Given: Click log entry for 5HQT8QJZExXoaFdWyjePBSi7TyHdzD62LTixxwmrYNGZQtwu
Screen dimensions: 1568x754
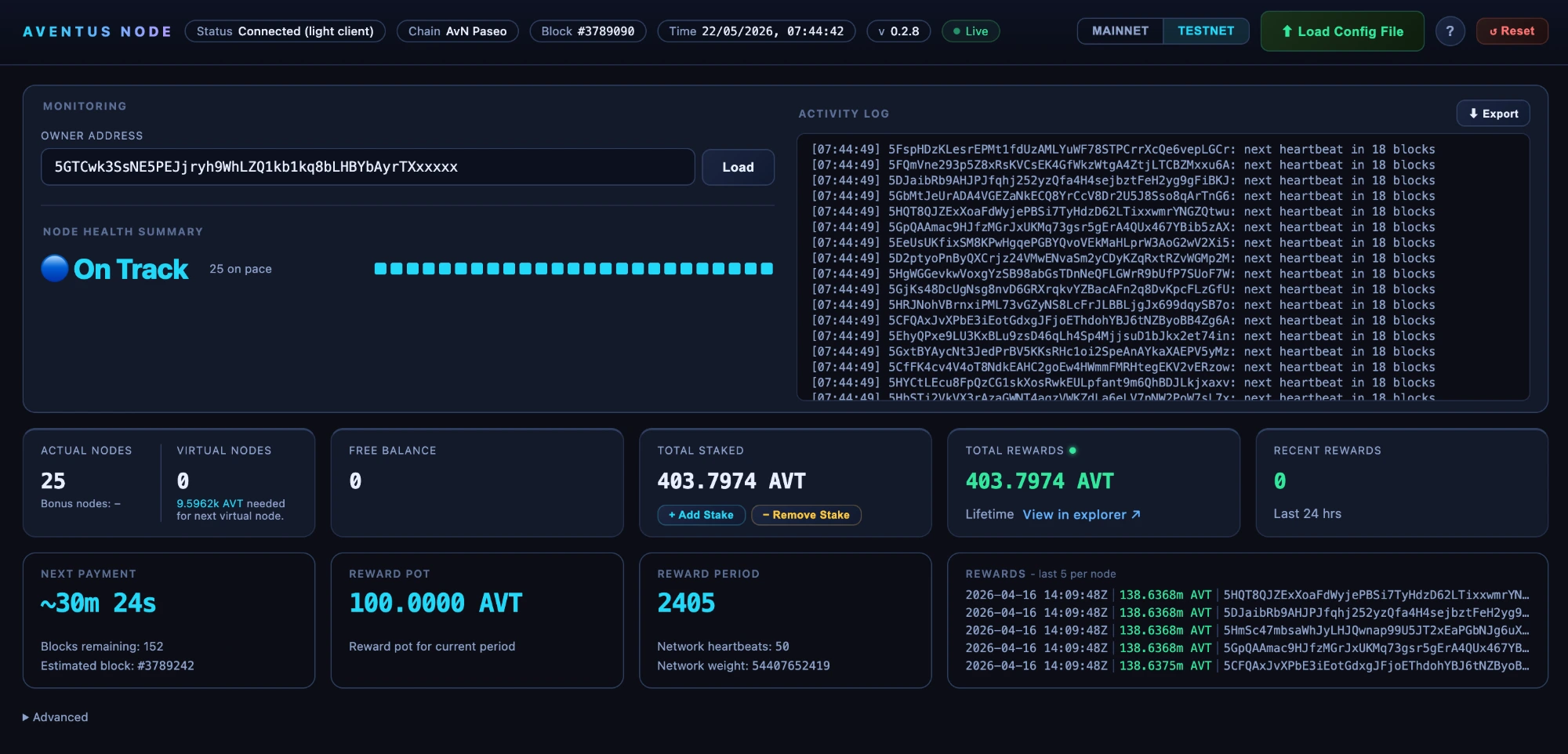Looking at the screenshot, I should pos(1123,212).
